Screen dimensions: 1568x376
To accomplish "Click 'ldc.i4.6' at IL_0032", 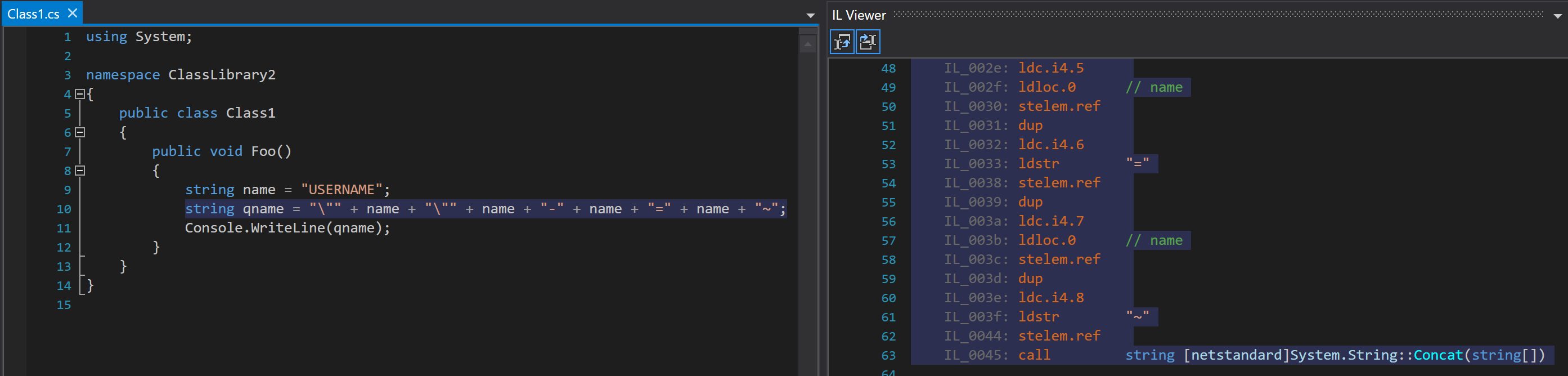I will point(1050,145).
